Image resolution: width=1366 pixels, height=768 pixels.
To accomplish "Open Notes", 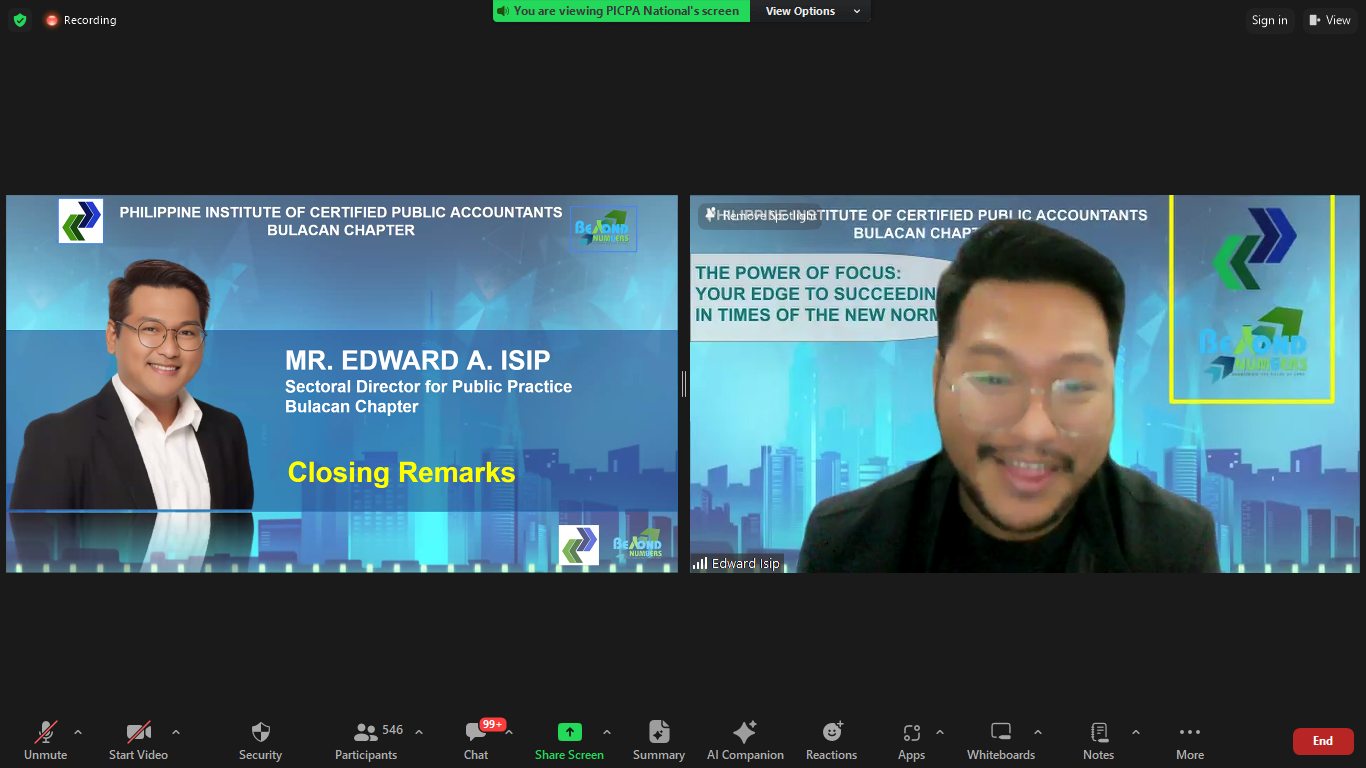I will [1098, 741].
